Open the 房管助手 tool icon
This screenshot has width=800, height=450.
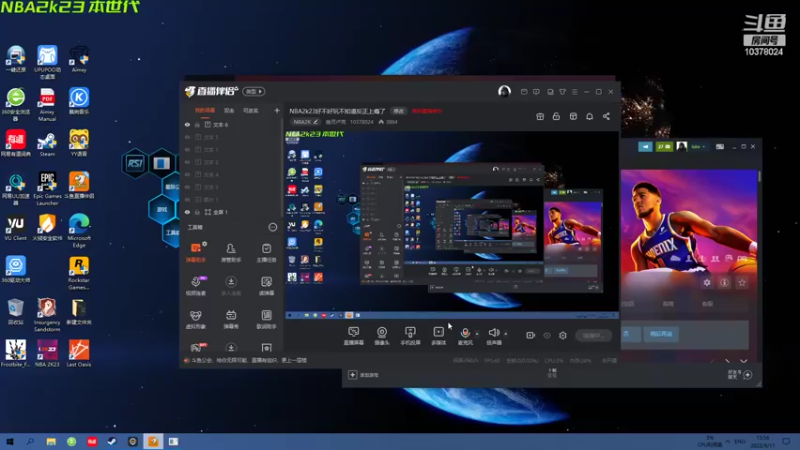(x=231, y=252)
